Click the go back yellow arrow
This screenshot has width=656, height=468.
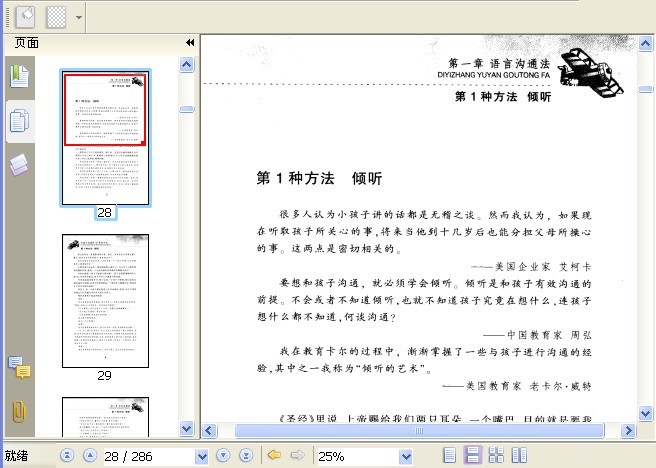click(x=274, y=455)
